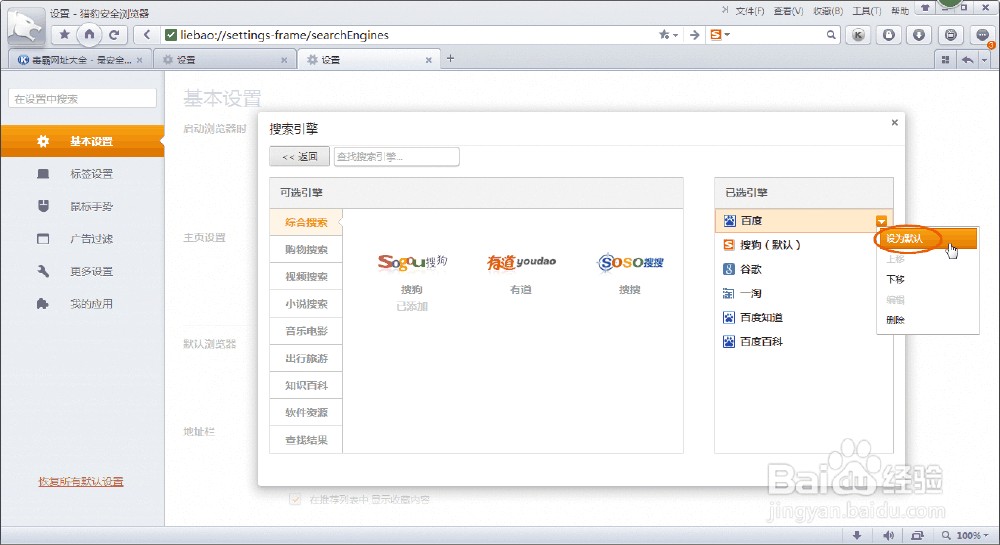Click the favorites star toolbar button
Viewport: 1000px width, 545px height.
[64, 35]
